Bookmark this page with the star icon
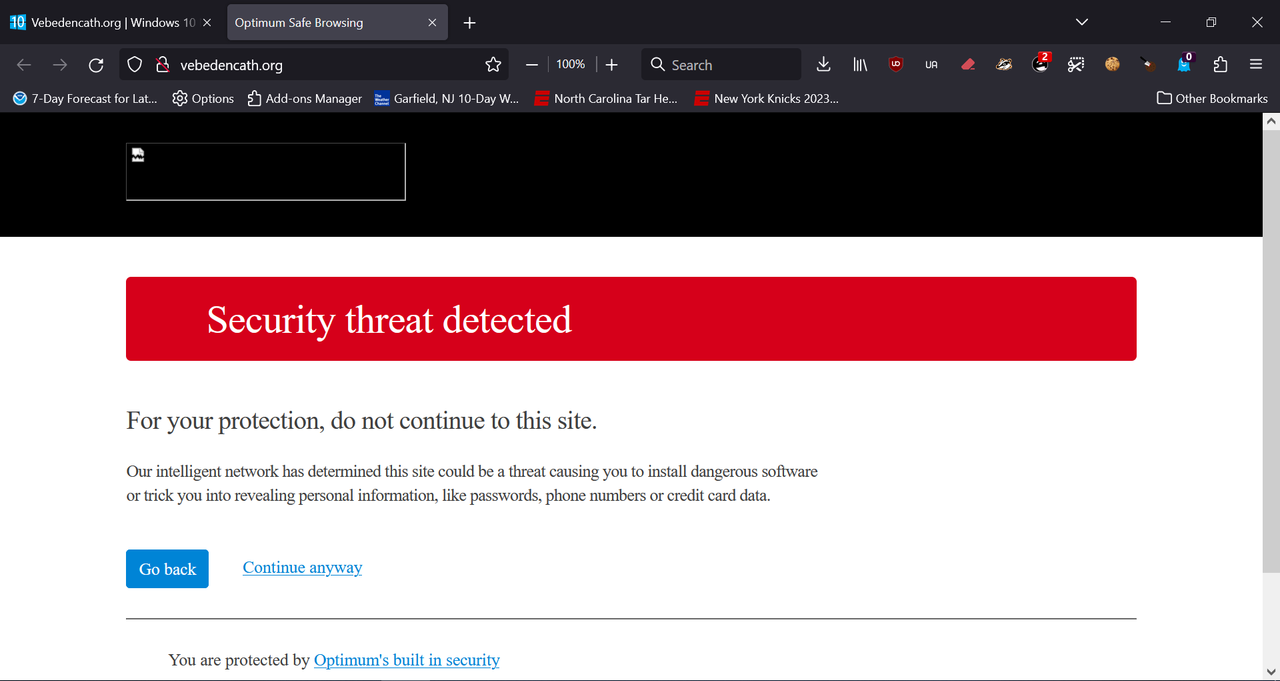This screenshot has height=681, width=1280. tap(493, 65)
